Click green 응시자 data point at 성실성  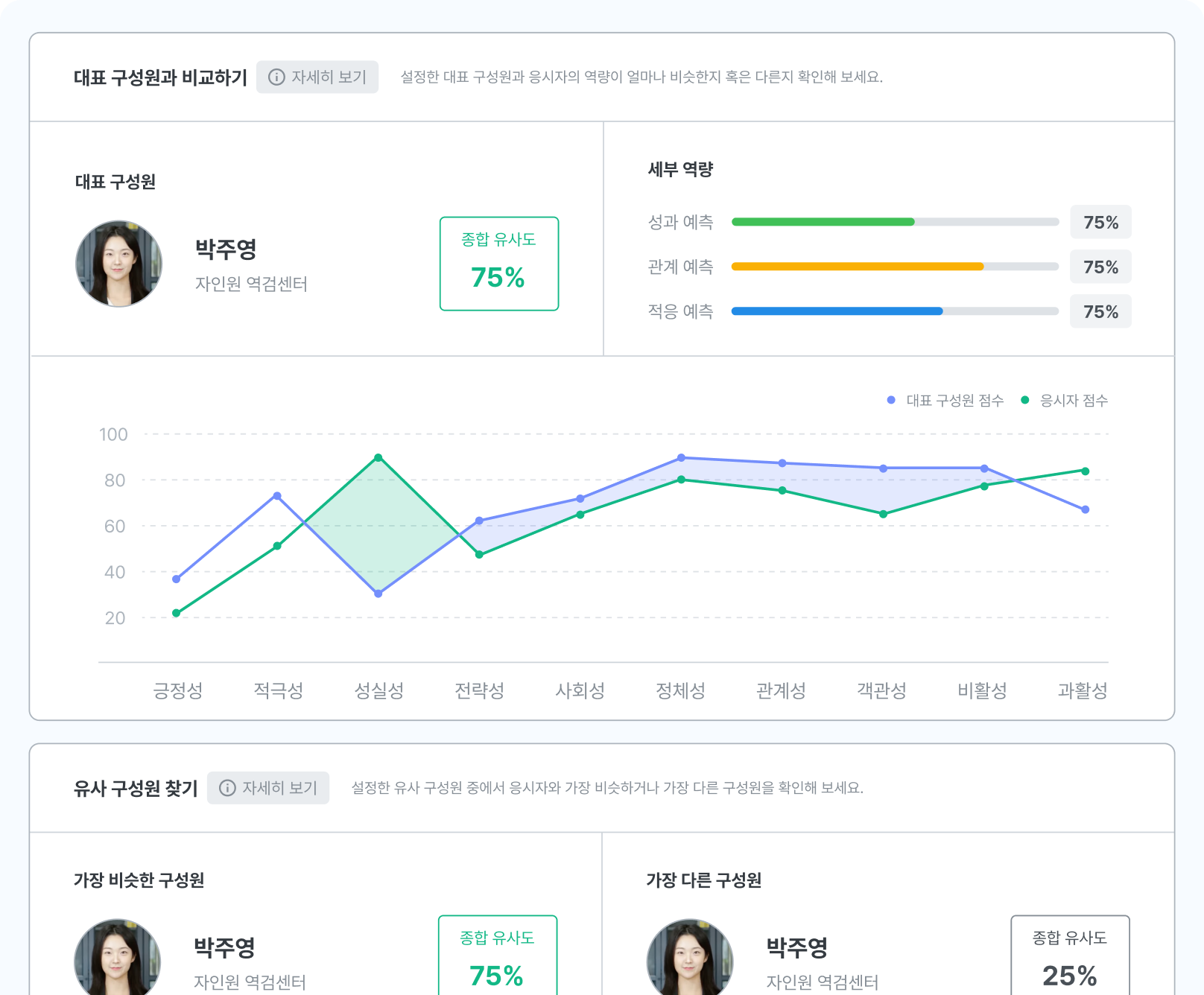[x=378, y=457]
